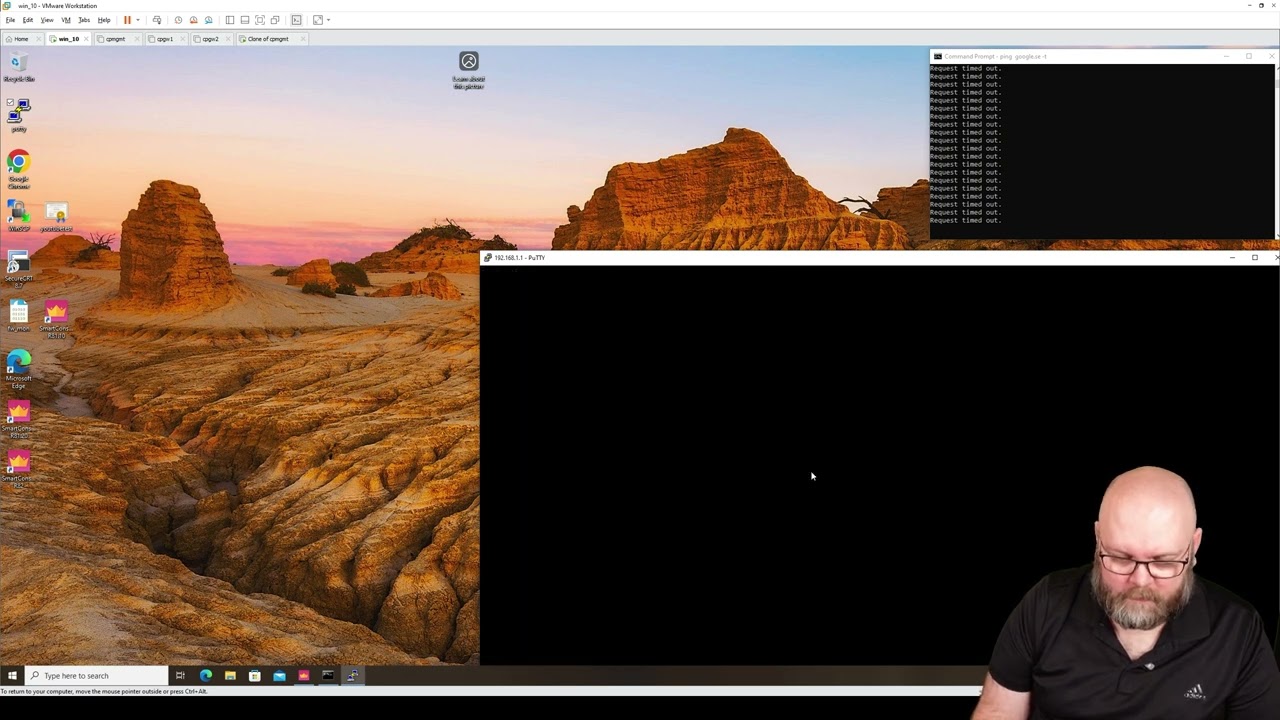Screen dimensions: 1280x720
Task: Toggle the thumbnail bar view icon
Action: click(x=245, y=20)
